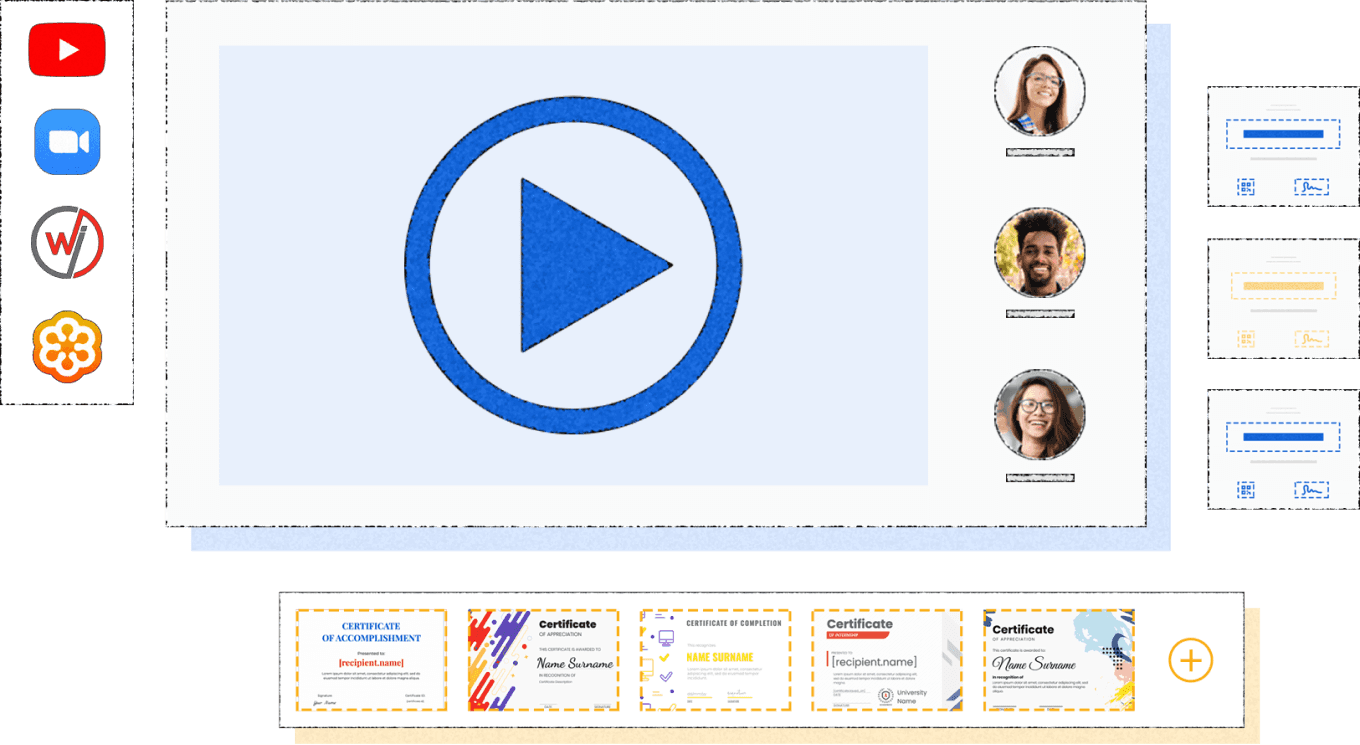Select the bottom avatar of woman with glasses

point(1040,415)
